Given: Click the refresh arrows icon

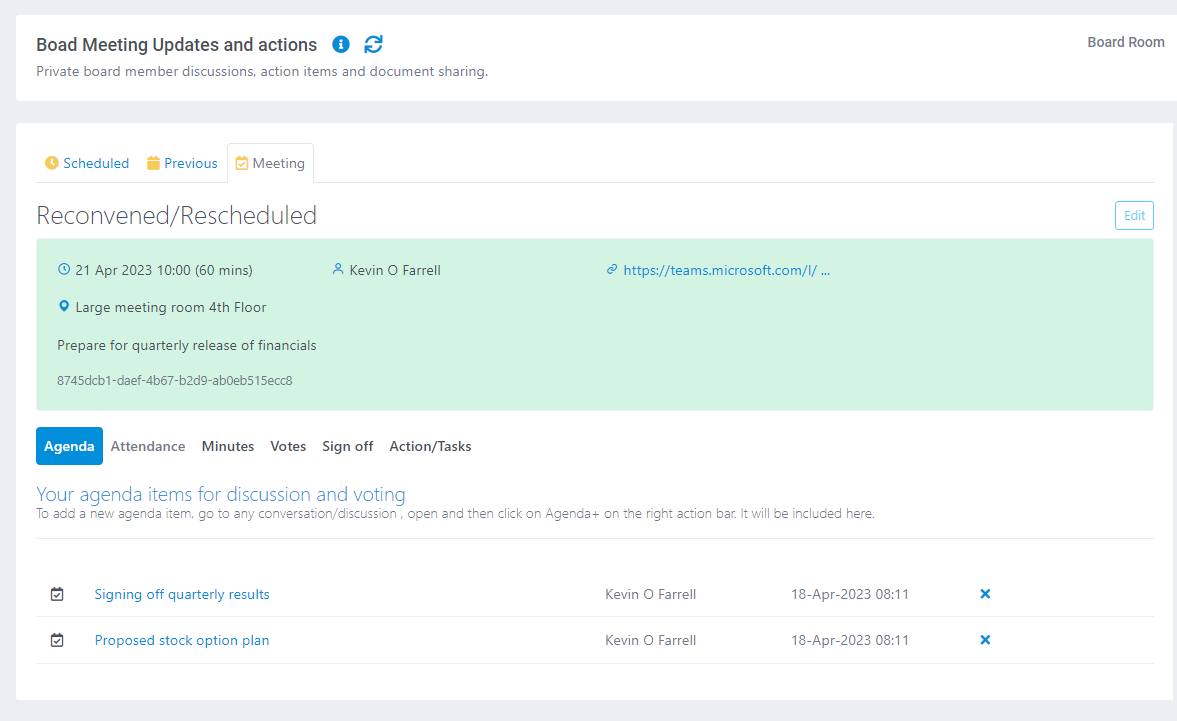Looking at the screenshot, I should [x=373, y=44].
